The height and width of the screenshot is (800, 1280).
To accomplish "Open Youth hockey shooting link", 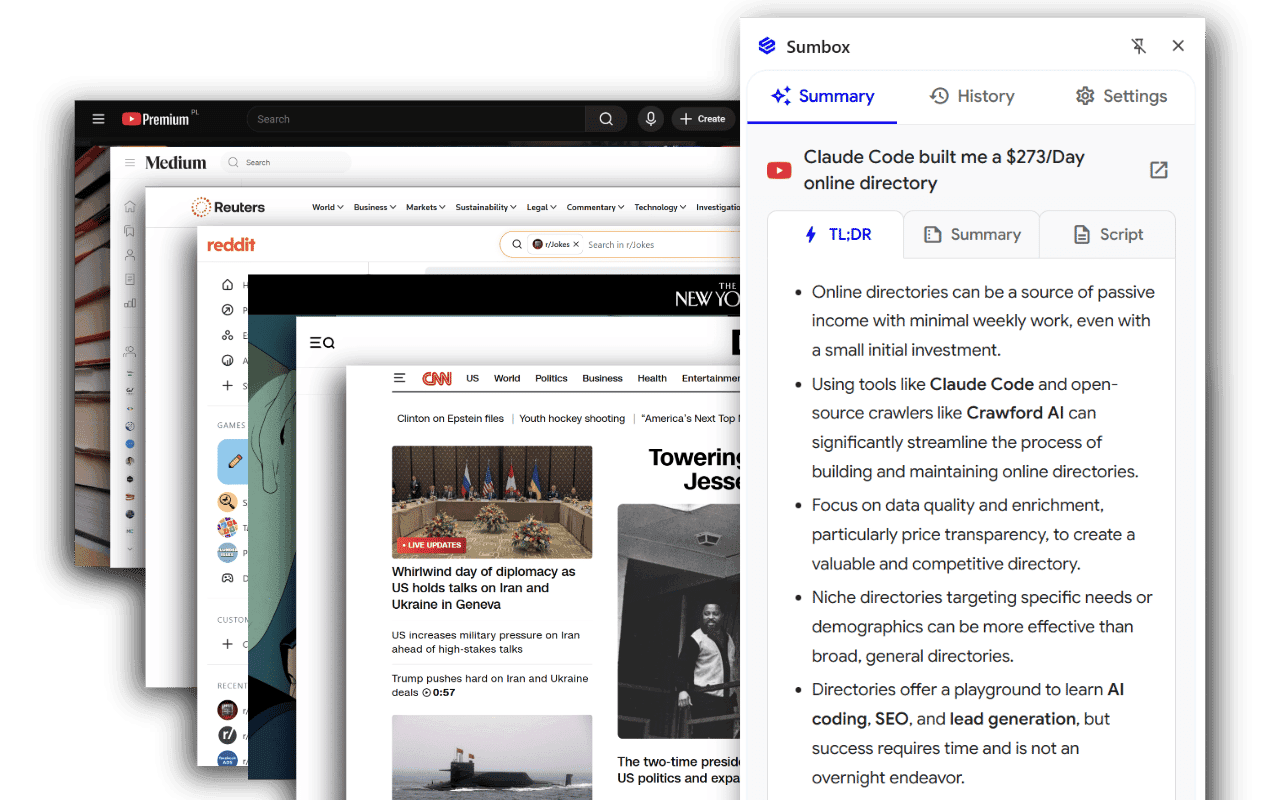I will point(572,418).
